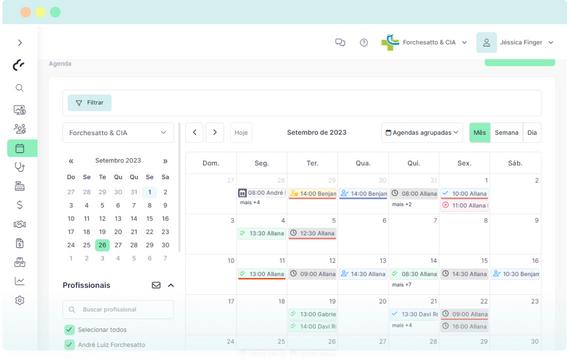Click the user icon on 10:30 Benjamin event
The image size is (569, 362).
[496, 274]
